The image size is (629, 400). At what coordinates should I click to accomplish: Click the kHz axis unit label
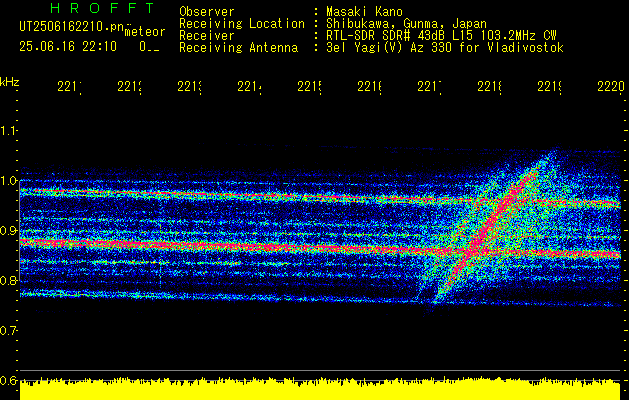pyautogui.click(x=9, y=83)
